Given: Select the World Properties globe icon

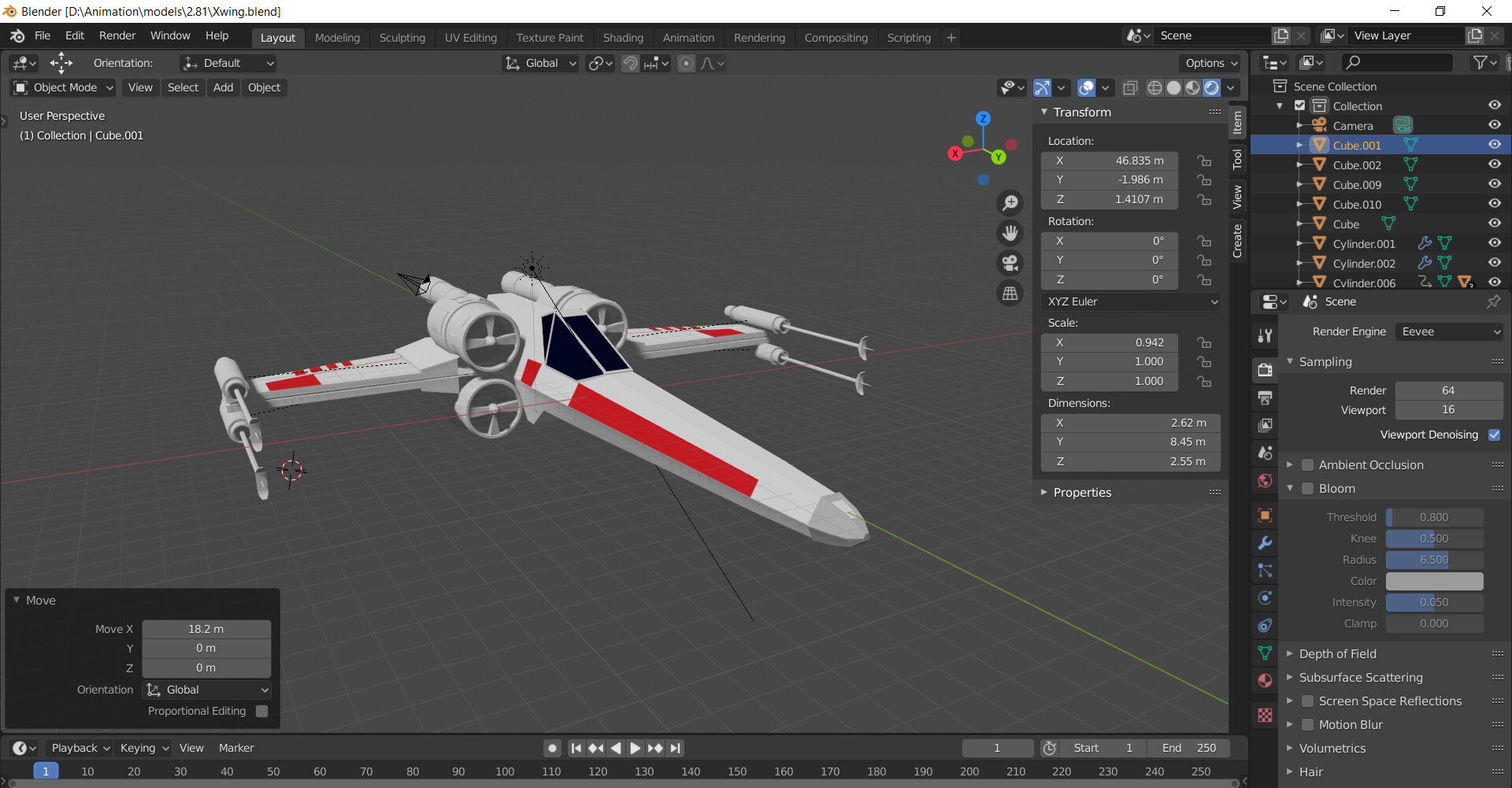Looking at the screenshot, I should [x=1266, y=480].
